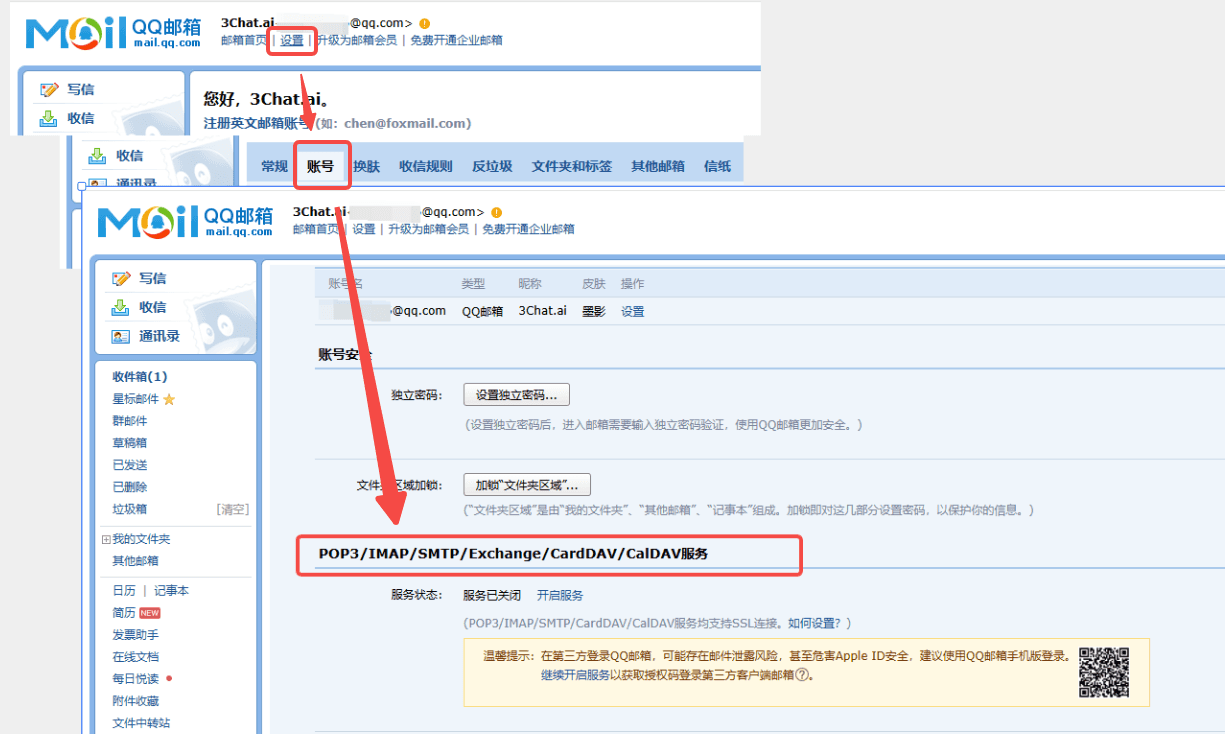
Task: Click the 如何设置? help link
Action: pyautogui.click(x=814, y=623)
